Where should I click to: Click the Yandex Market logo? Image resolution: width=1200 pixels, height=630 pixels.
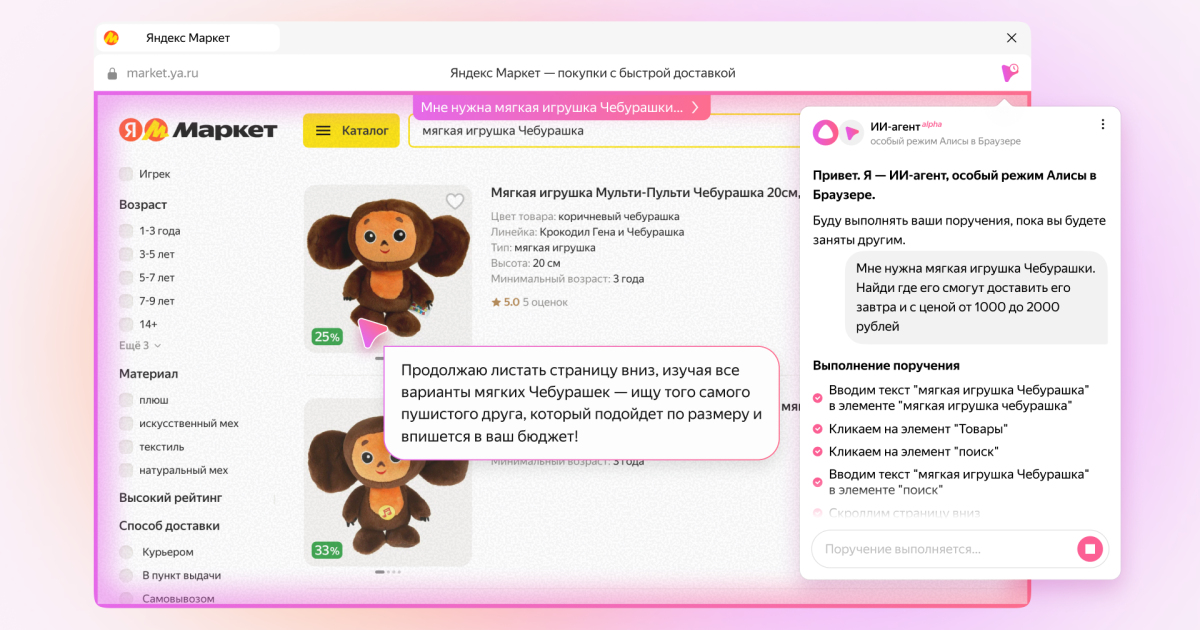[198, 130]
